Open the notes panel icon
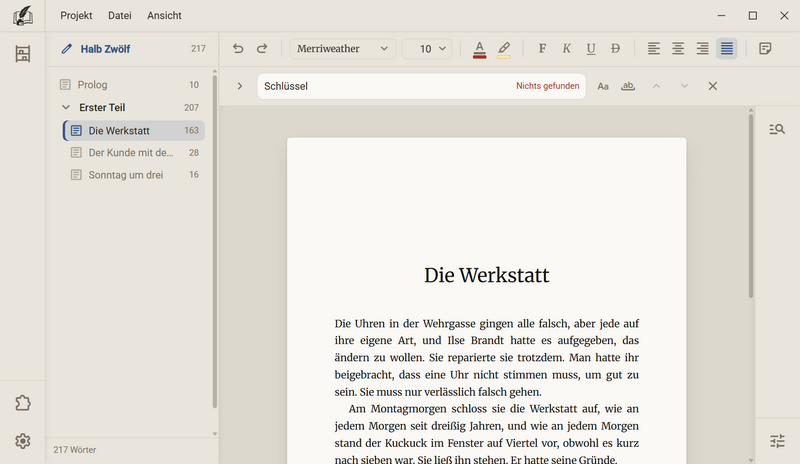This screenshot has height=464, width=800. [765, 48]
